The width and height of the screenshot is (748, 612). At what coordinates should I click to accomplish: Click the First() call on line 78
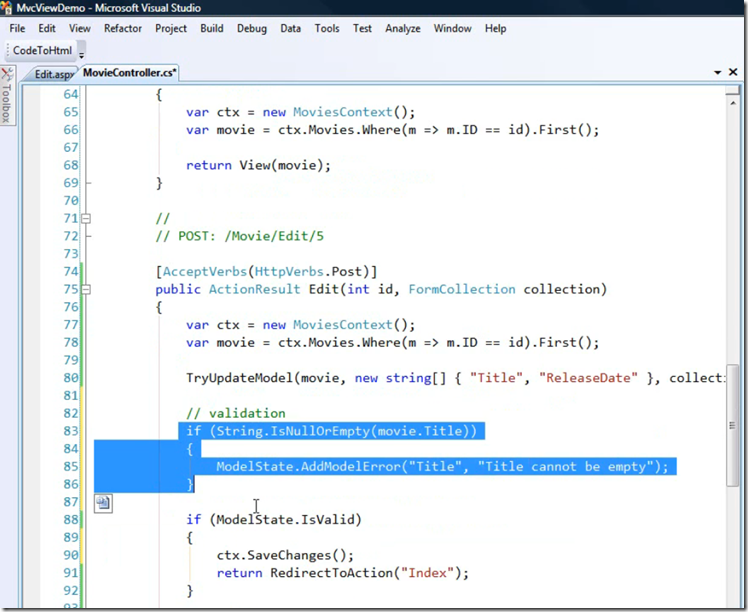[564, 342]
